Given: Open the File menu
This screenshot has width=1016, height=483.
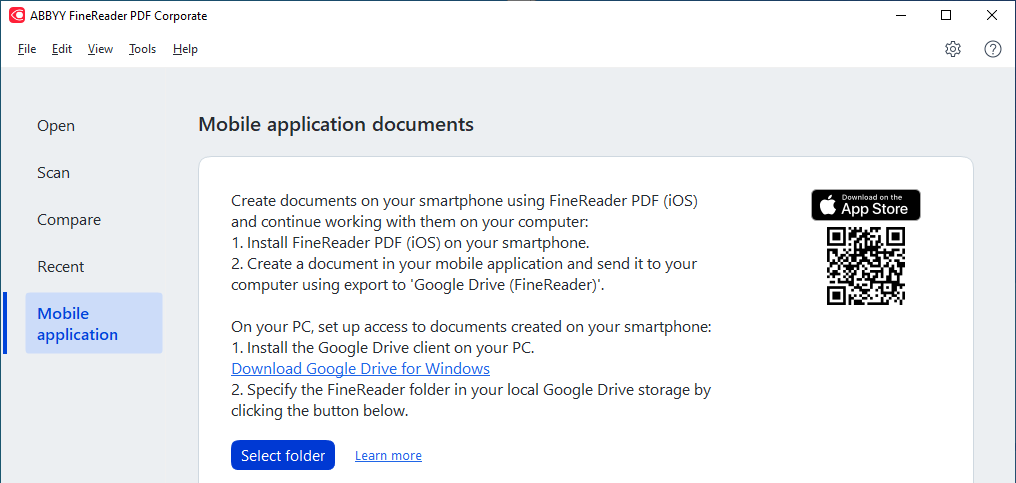Looking at the screenshot, I should pos(27,49).
